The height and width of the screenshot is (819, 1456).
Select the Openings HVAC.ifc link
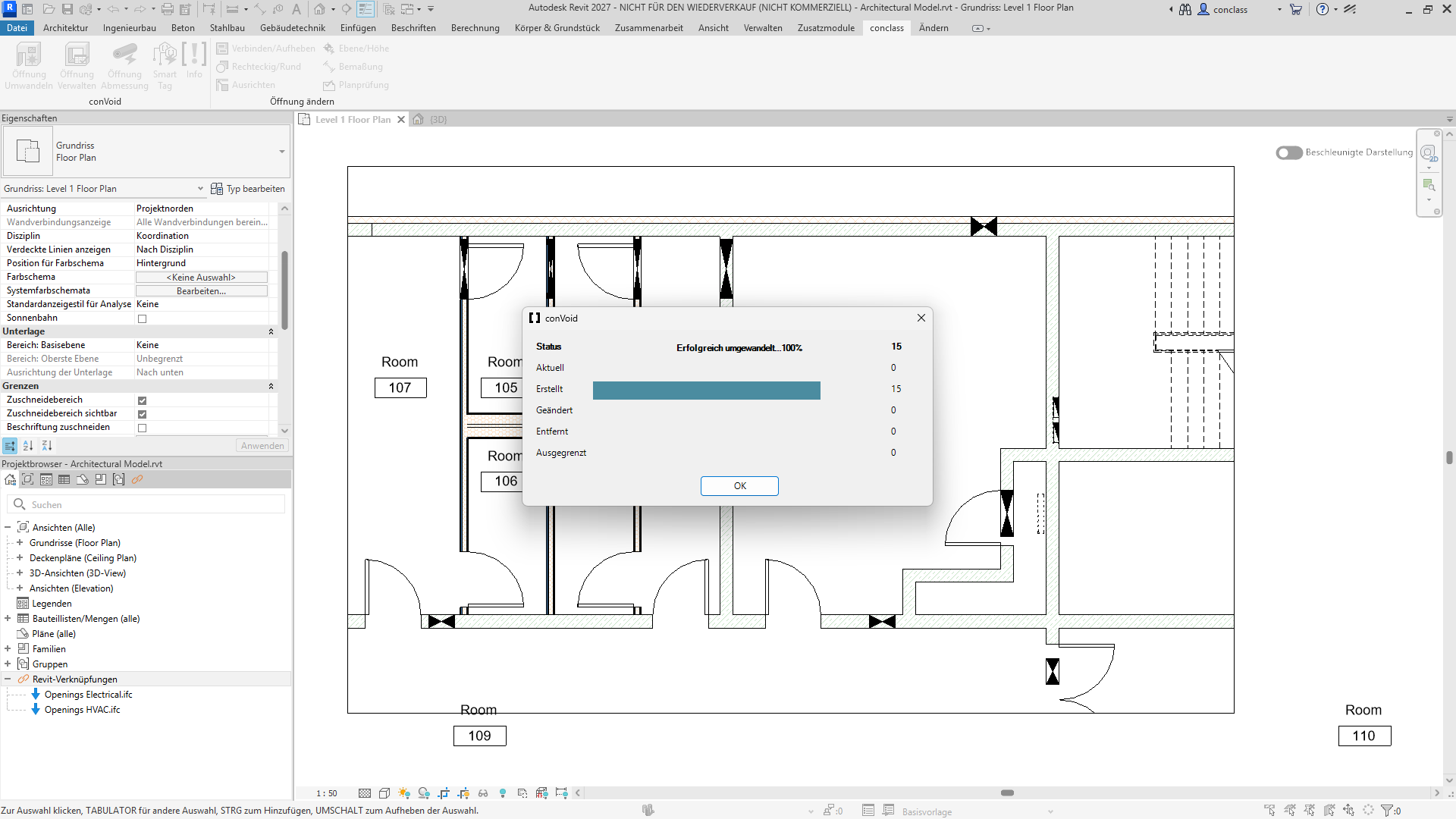(82, 710)
